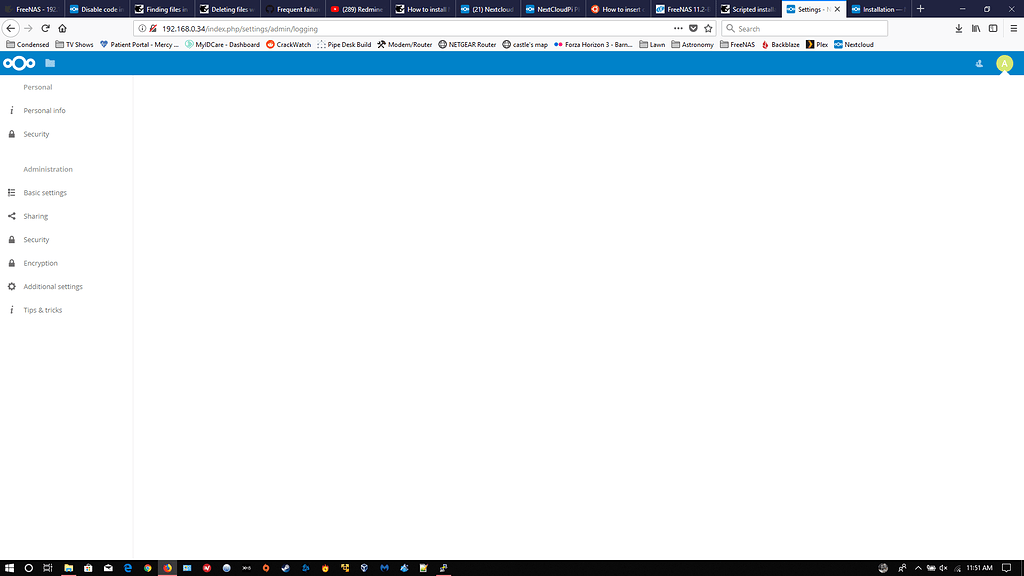Click the Encryption lock icon

coord(11,263)
